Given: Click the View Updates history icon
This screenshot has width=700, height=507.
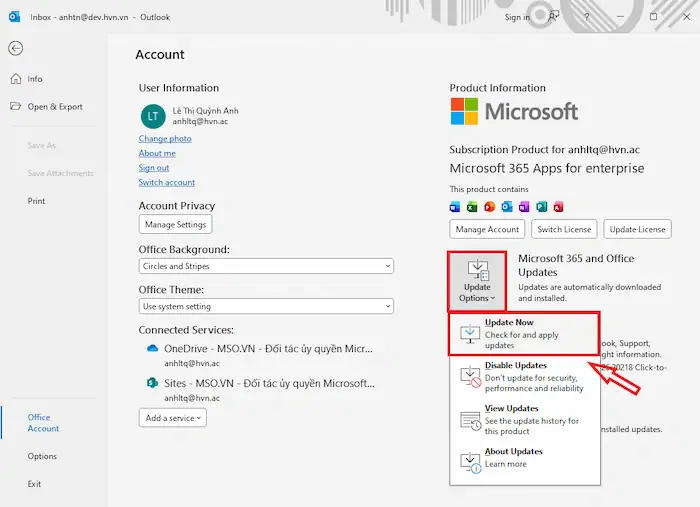Looking at the screenshot, I should (x=471, y=420).
